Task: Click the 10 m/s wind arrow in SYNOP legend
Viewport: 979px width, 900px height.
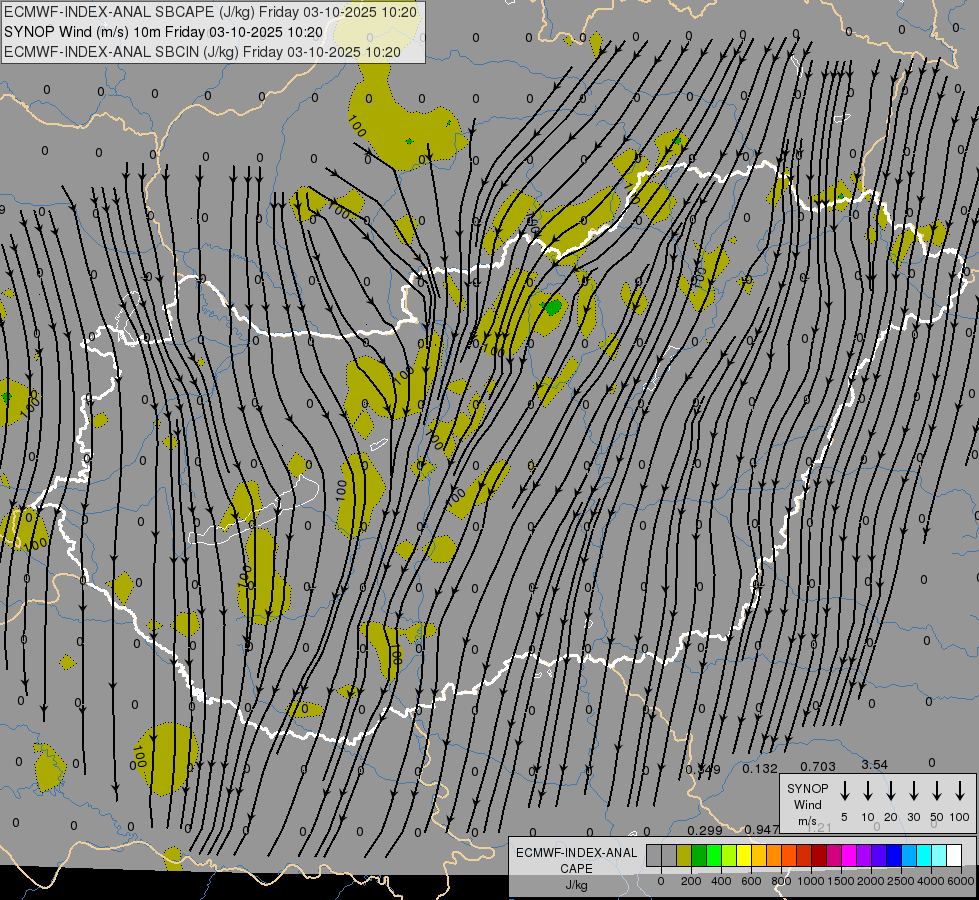Action: coord(867,791)
